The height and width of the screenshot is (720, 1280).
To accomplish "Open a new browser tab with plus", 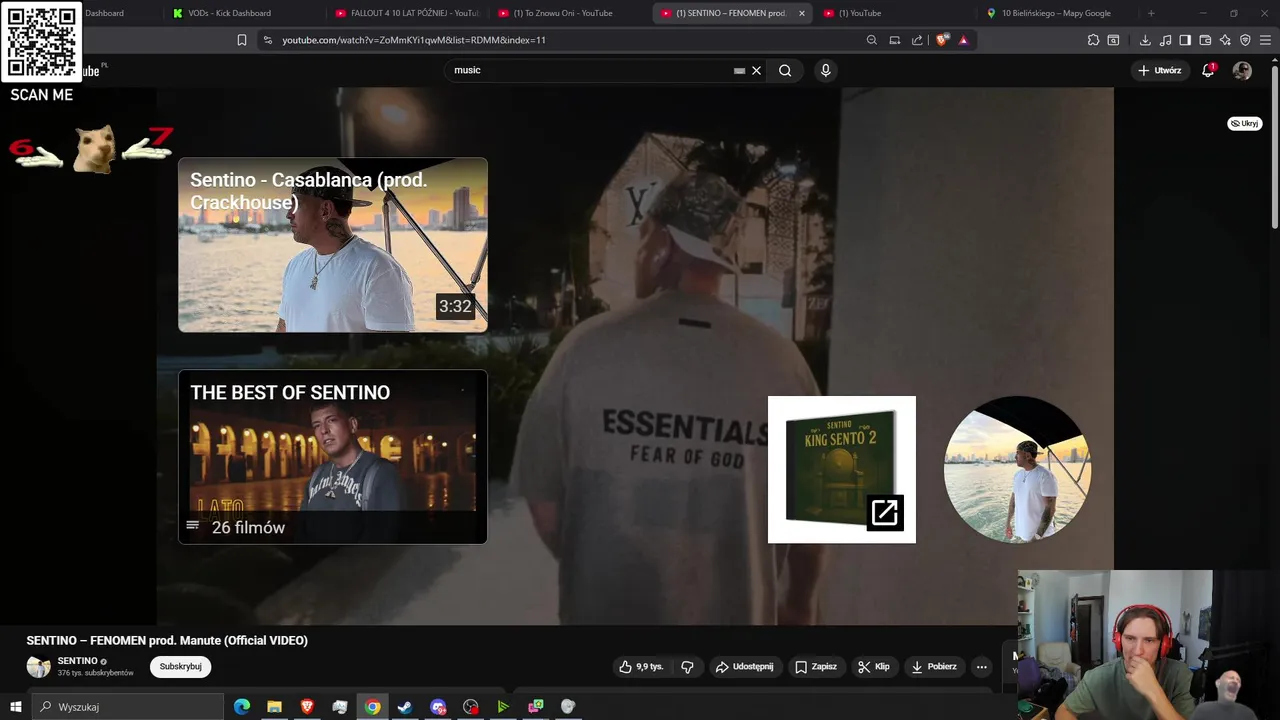I will point(1151,13).
